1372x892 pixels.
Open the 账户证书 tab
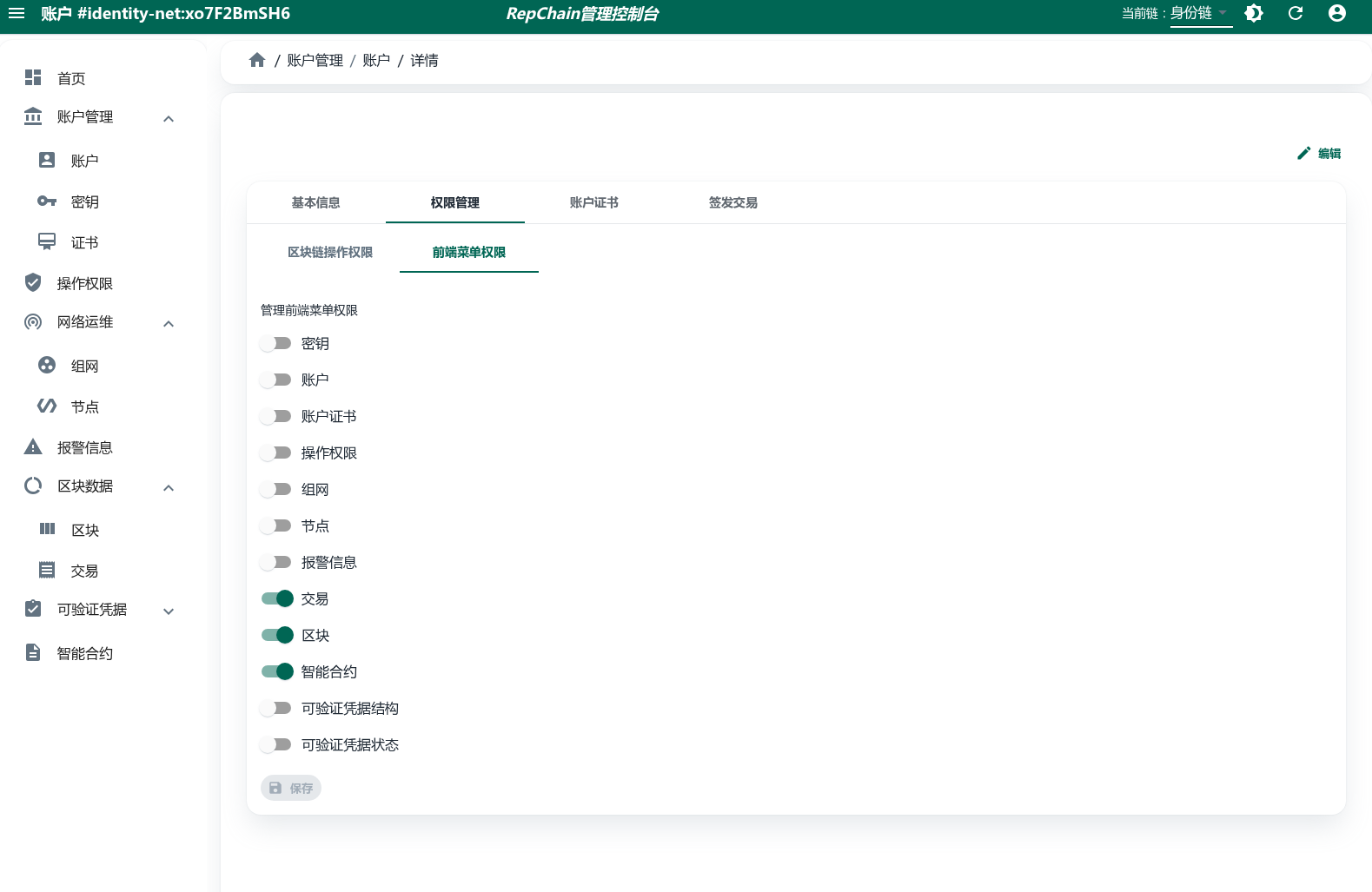click(594, 202)
